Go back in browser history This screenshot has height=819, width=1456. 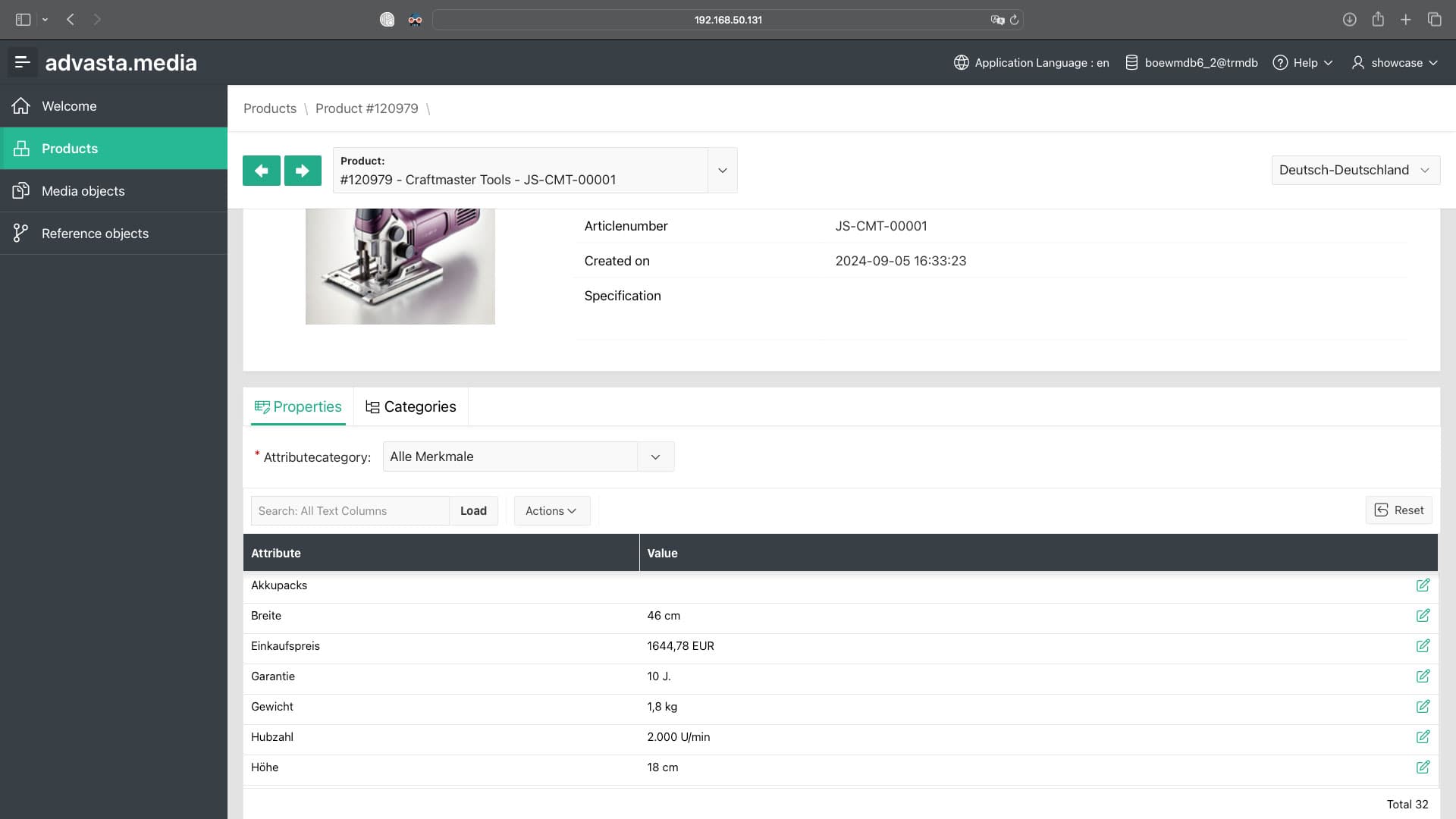click(71, 20)
